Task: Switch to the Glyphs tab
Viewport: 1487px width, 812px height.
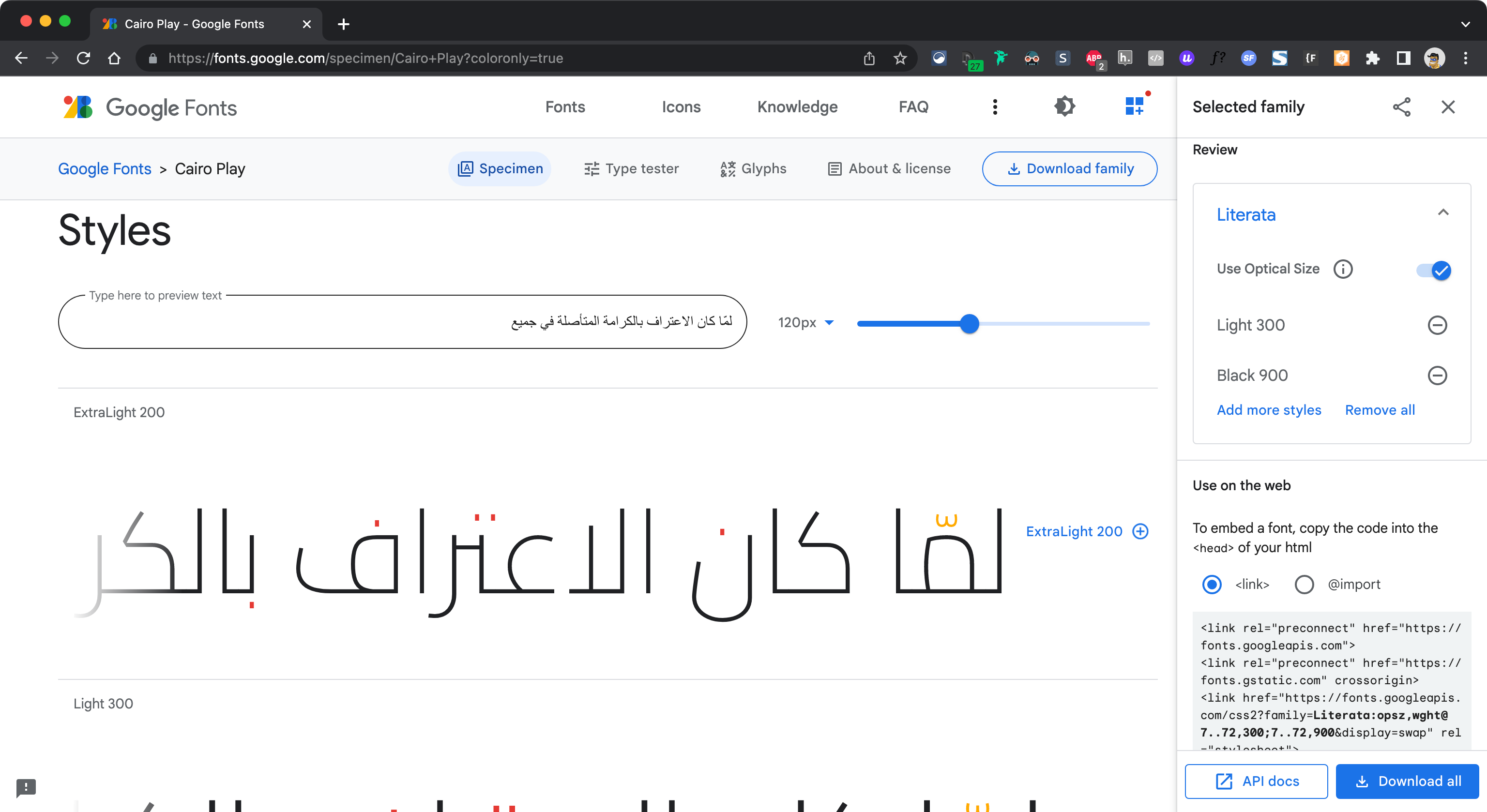Action: click(x=753, y=168)
